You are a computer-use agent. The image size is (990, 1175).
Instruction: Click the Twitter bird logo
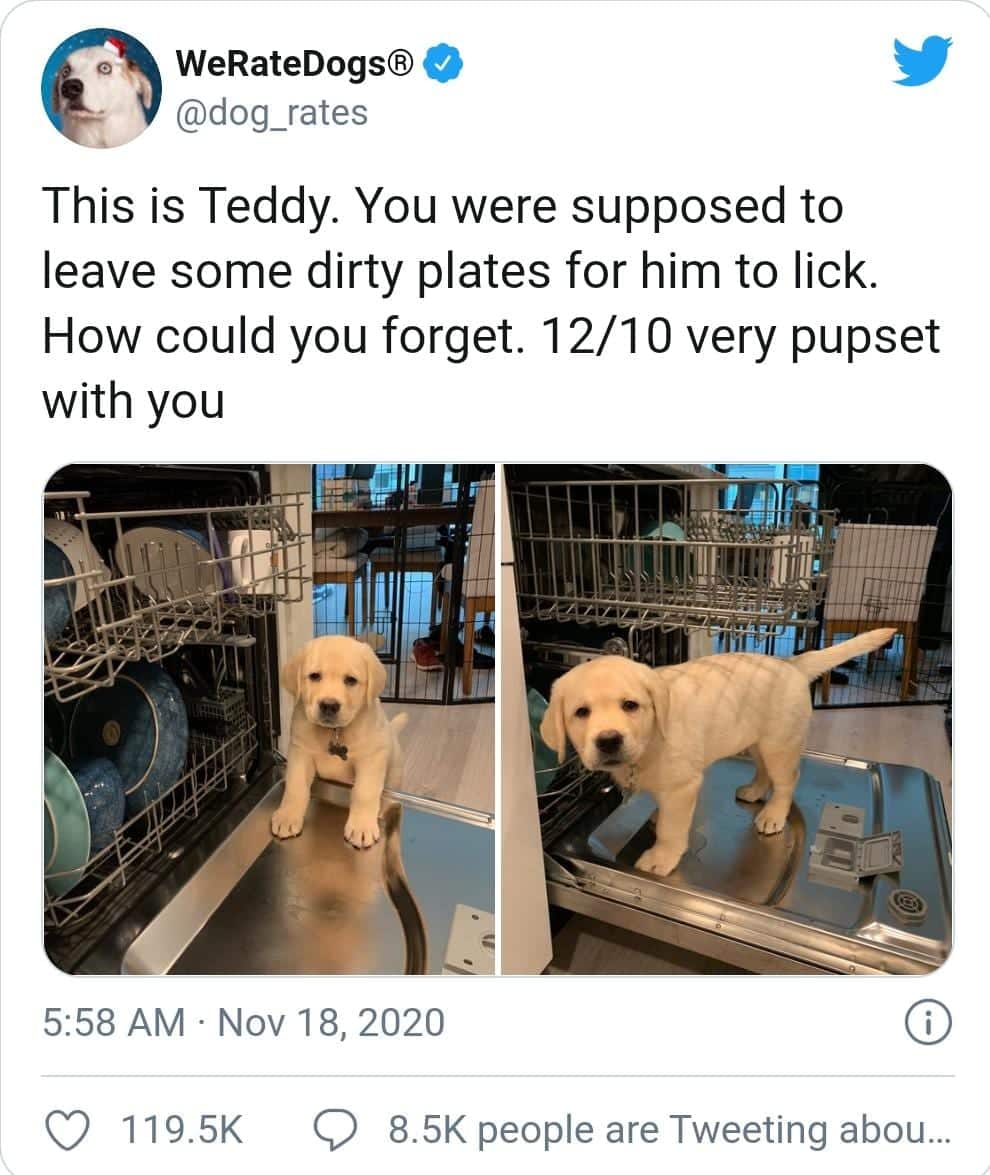[x=922, y=61]
